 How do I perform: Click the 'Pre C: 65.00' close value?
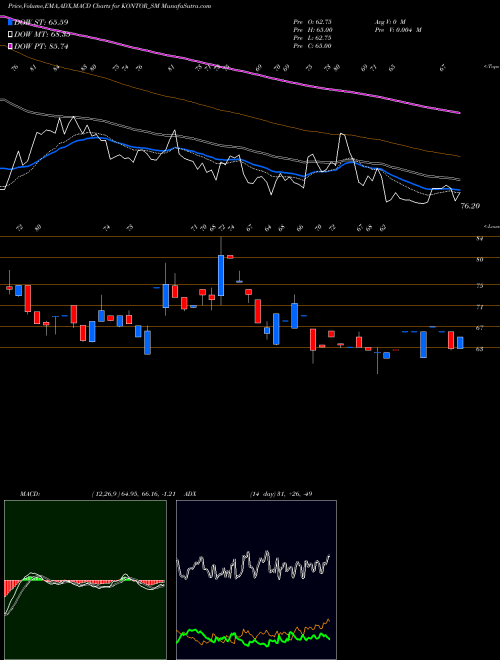coord(312,46)
